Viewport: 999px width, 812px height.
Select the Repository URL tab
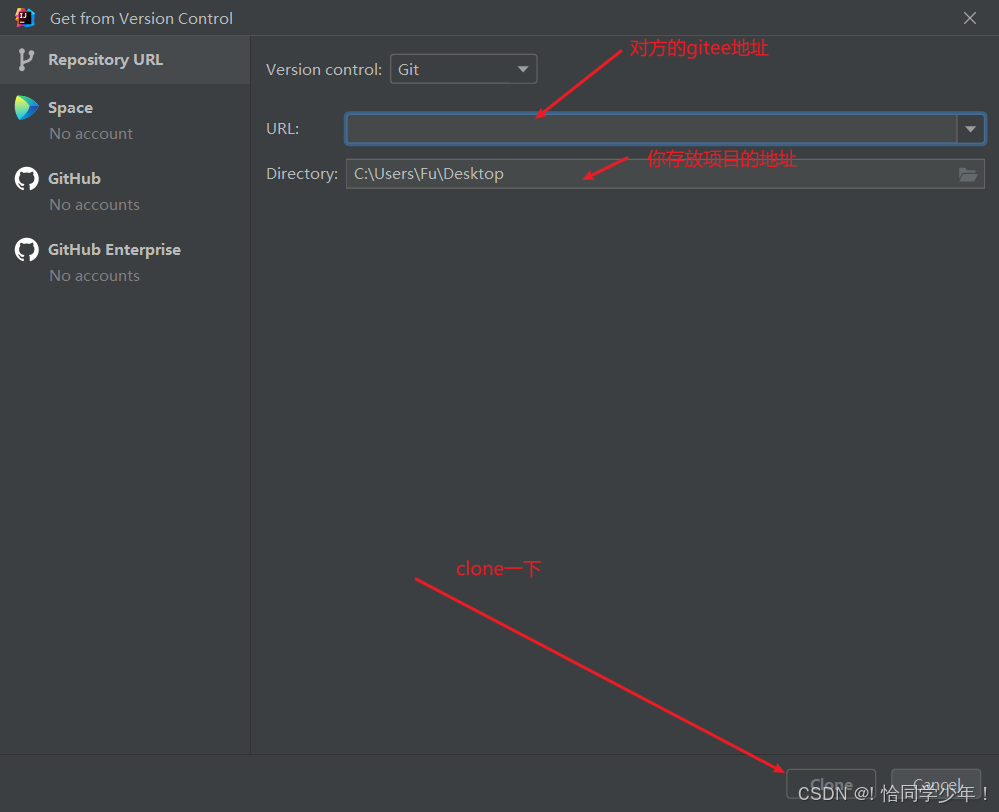(125, 60)
